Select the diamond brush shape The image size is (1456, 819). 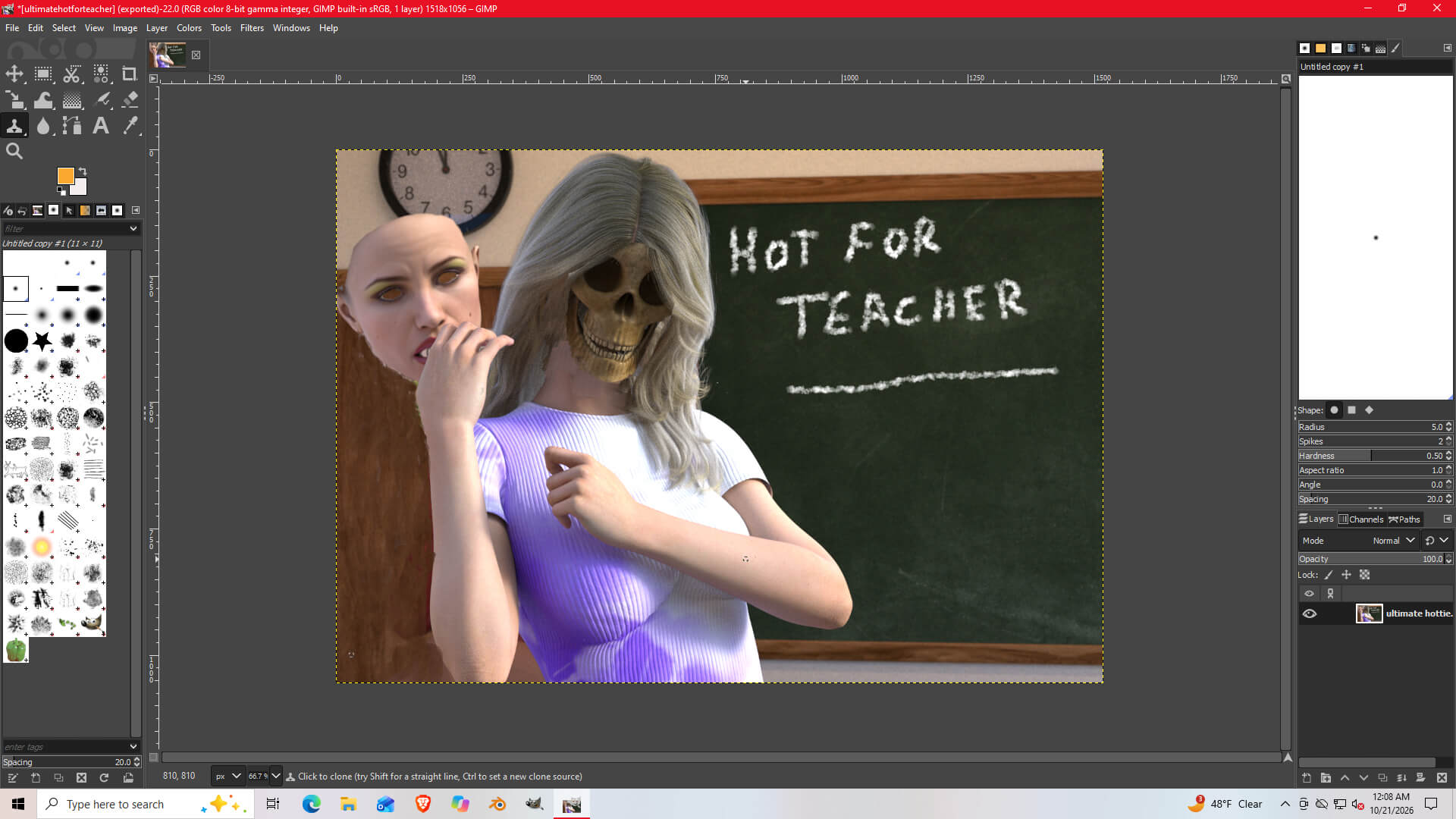(x=1369, y=410)
